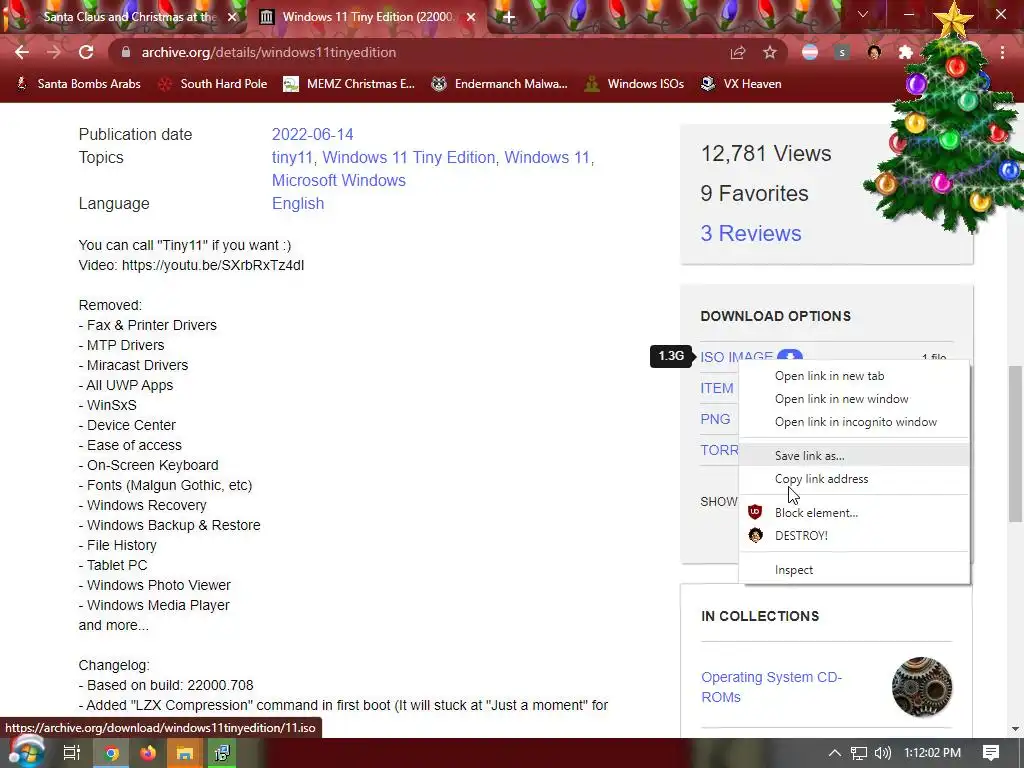Screen dimensions: 1024x768
Task: Click the archive.org address bar
Action: [418, 52]
